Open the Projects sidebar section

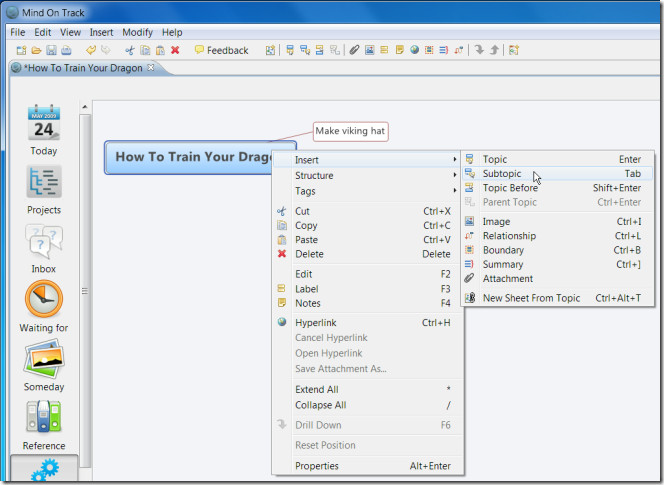tap(44, 190)
